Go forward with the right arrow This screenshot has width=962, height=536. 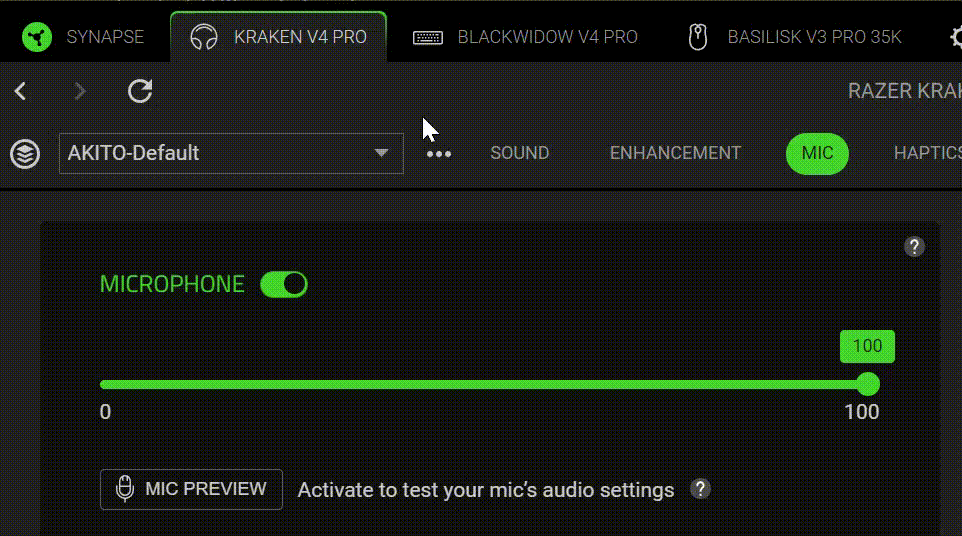click(x=80, y=91)
